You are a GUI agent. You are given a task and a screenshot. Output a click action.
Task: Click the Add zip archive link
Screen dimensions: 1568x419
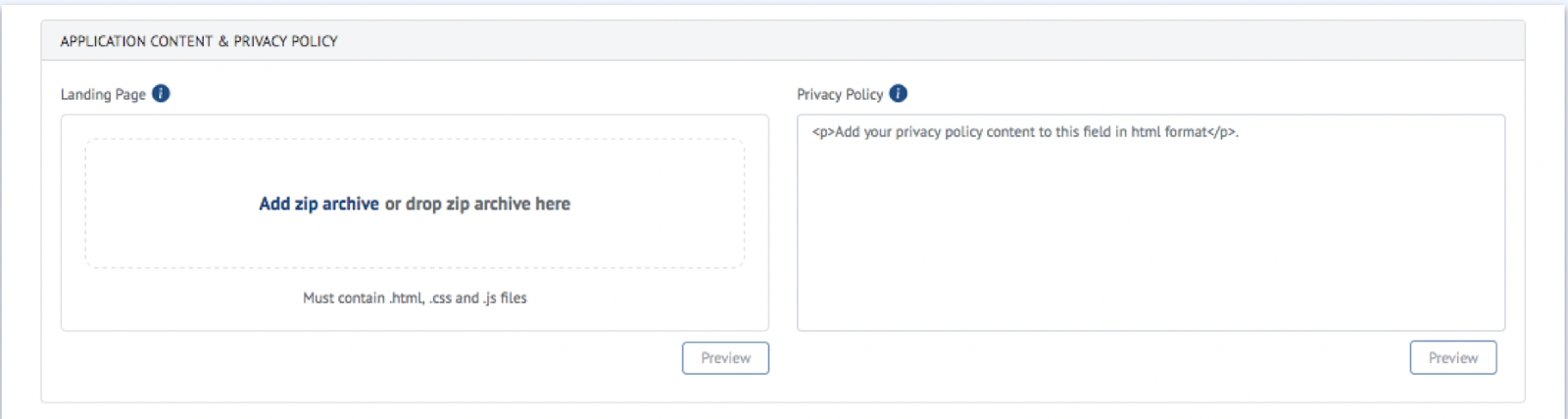point(318,204)
